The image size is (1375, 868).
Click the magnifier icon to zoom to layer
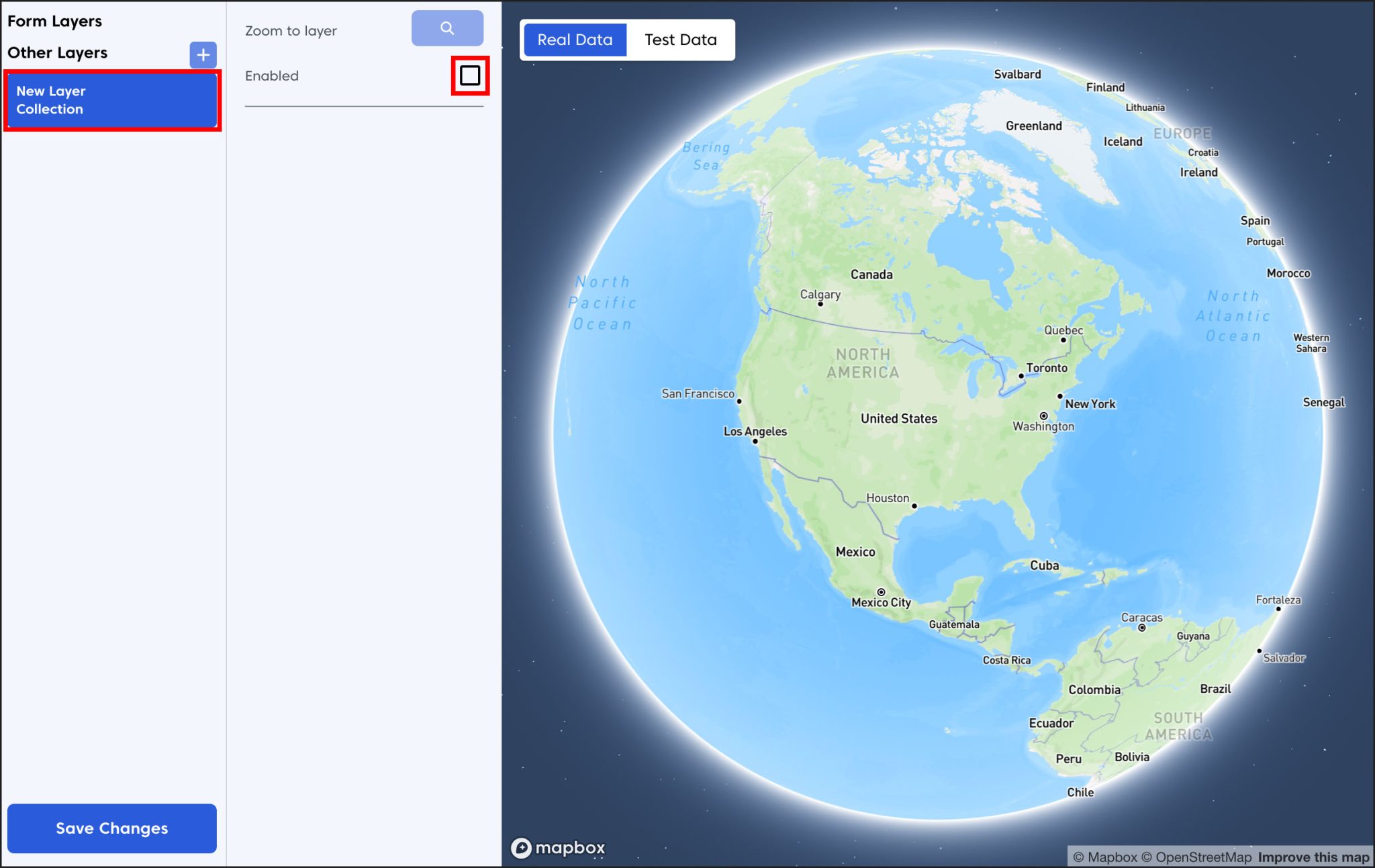pyautogui.click(x=447, y=28)
